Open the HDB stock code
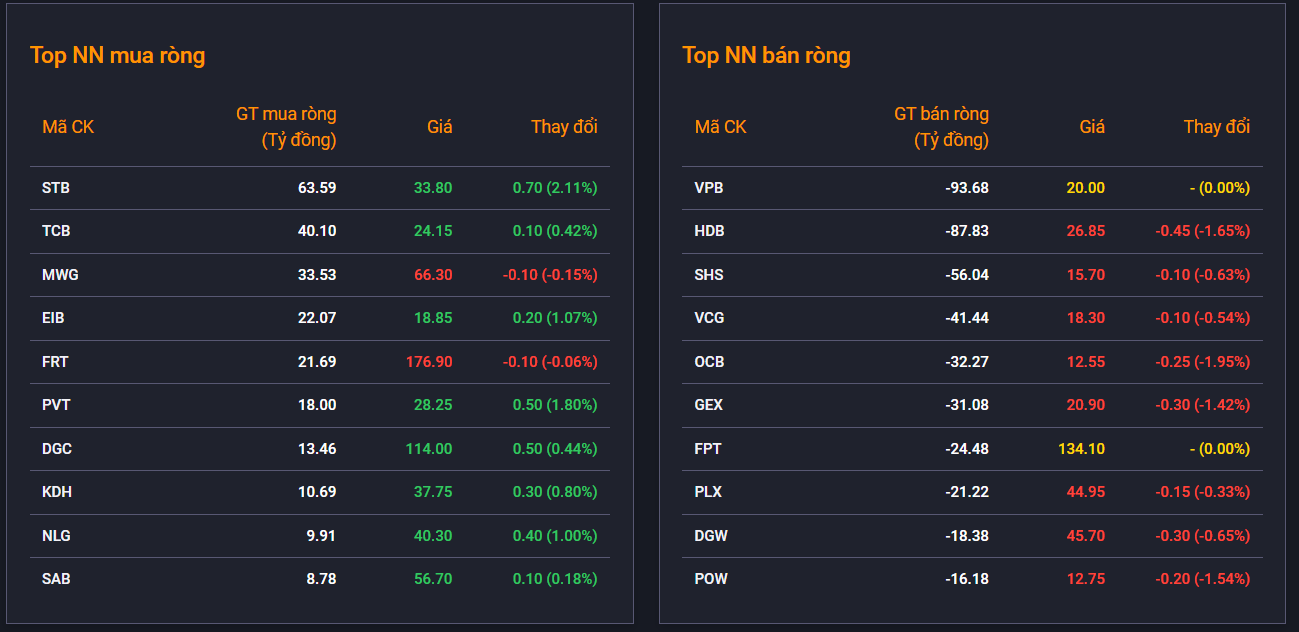This screenshot has height=632, width=1299. (710, 231)
